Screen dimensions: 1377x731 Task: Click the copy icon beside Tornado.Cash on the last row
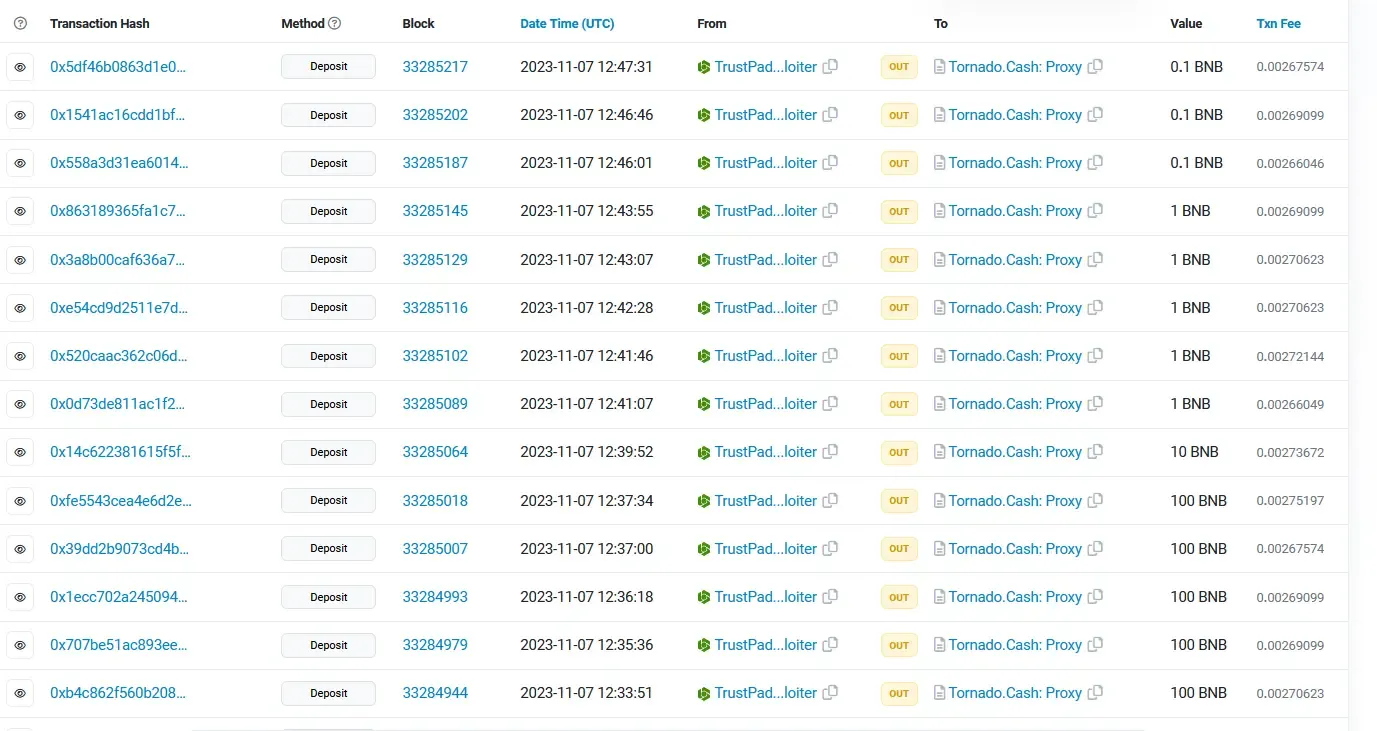(x=1095, y=693)
